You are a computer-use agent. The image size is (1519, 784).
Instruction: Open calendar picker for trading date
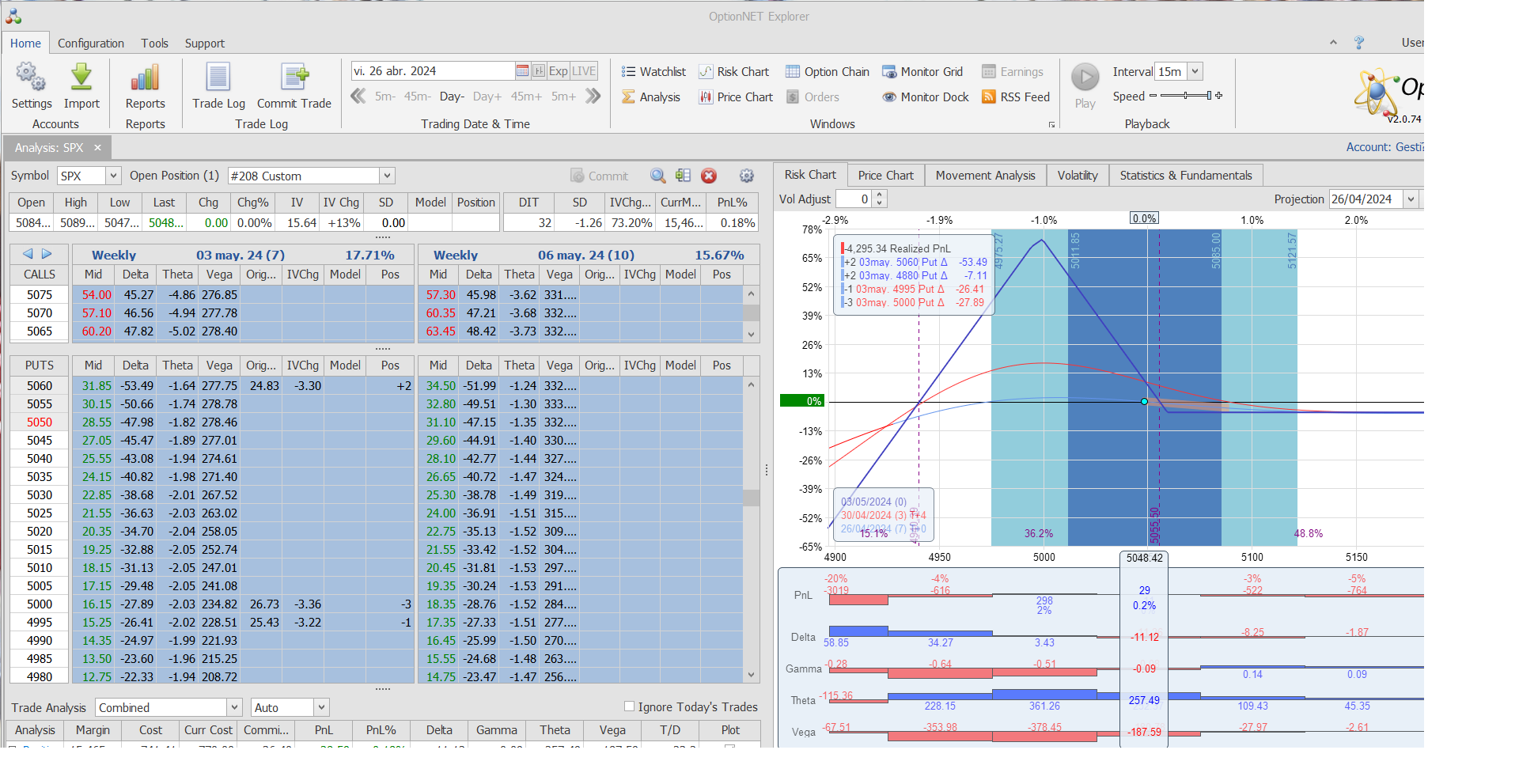(522, 71)
